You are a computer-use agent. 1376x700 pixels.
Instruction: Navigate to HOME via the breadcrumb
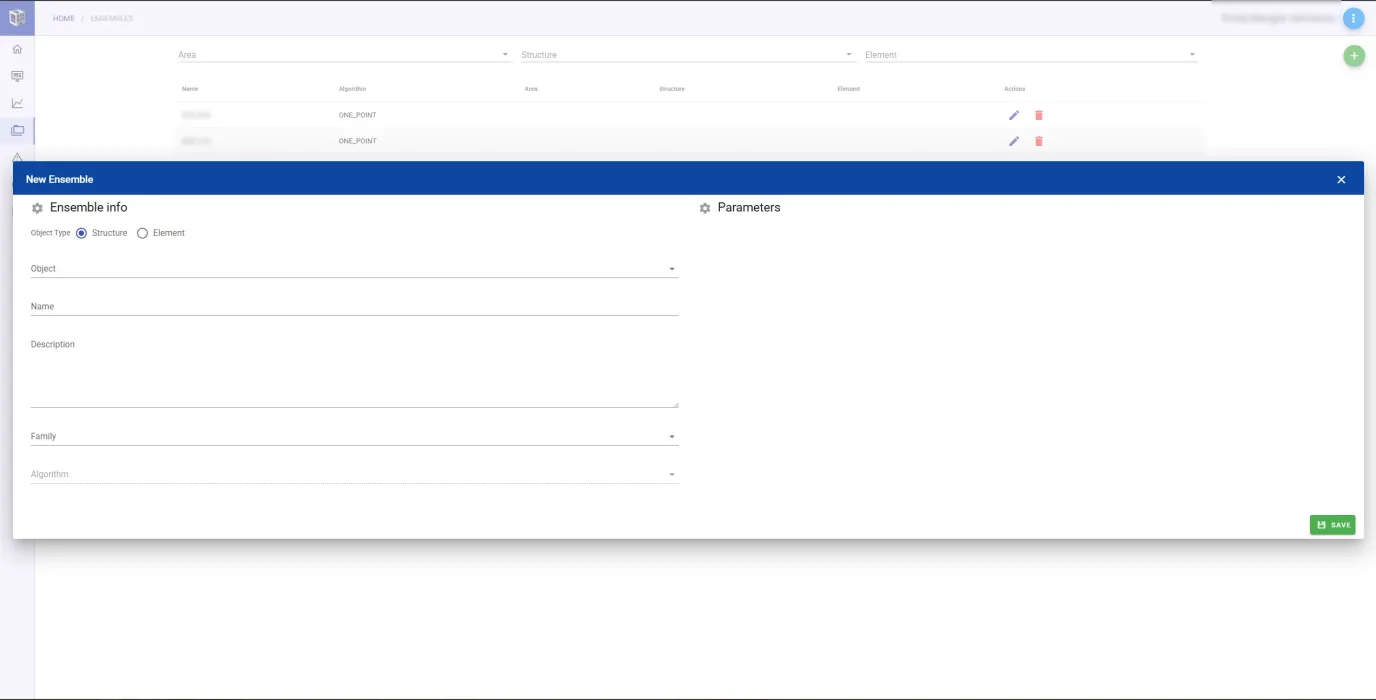(x=63, y=17)
